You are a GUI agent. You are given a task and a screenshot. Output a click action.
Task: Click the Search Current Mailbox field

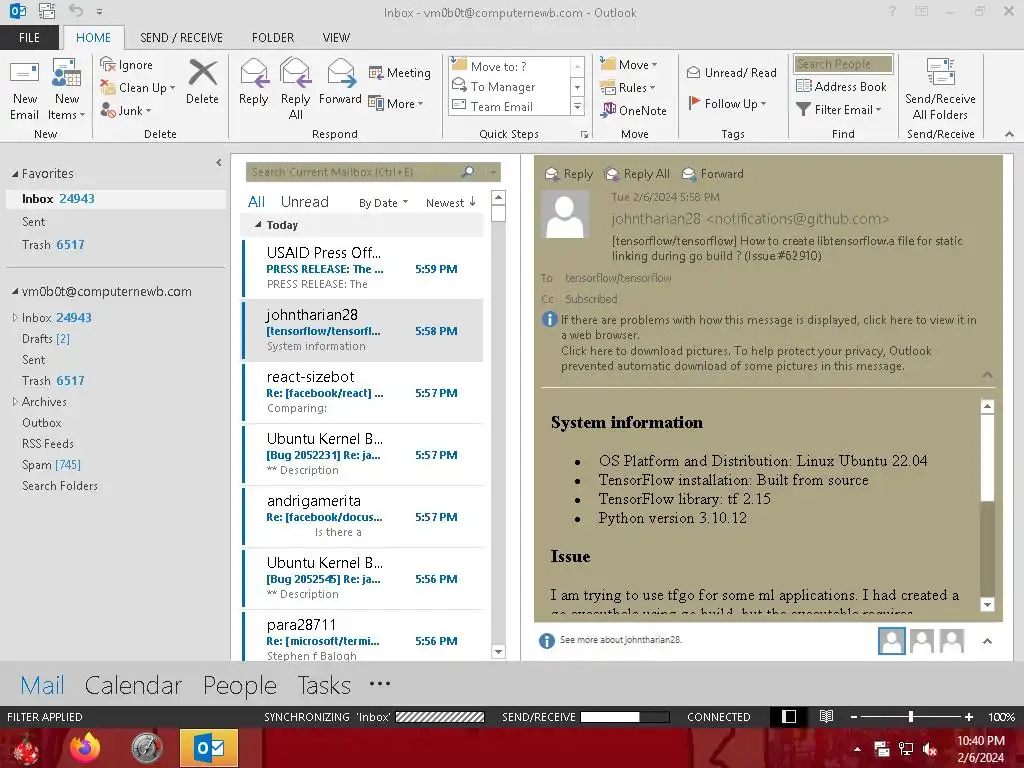[x=353, y=172]
